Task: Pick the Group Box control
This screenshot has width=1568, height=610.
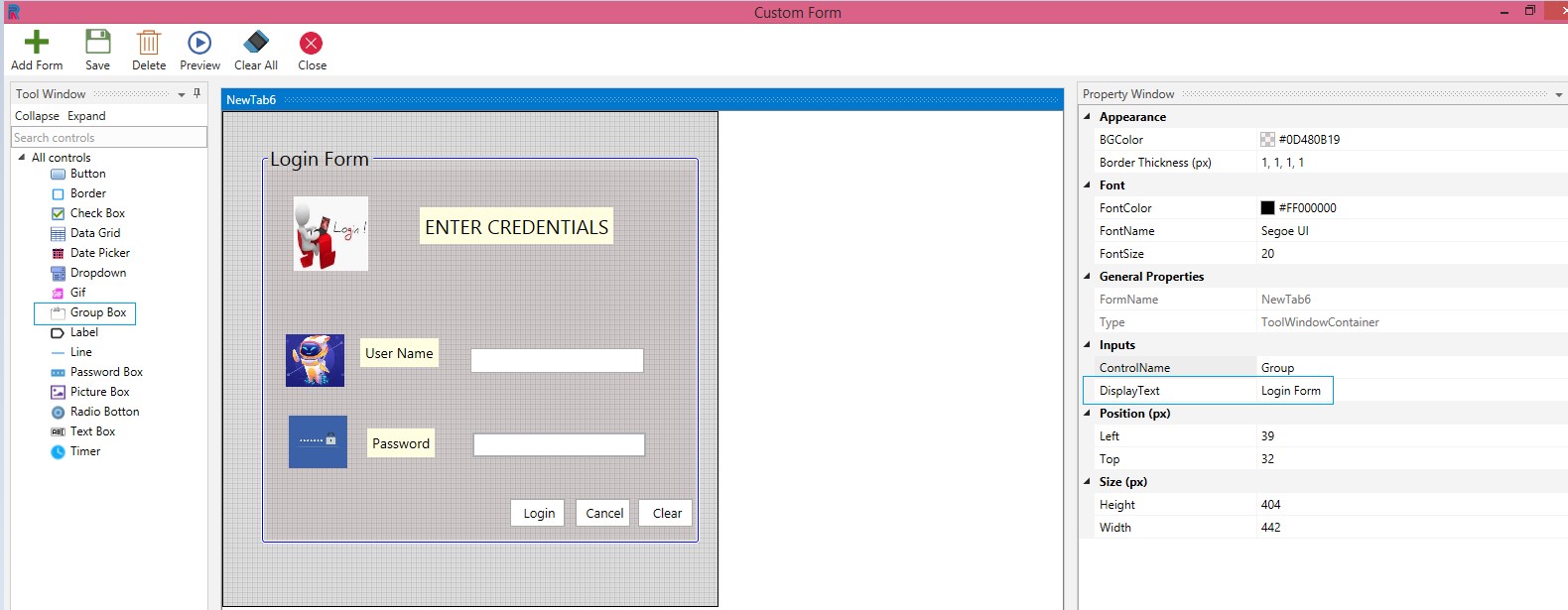Action: coord(97,312)
